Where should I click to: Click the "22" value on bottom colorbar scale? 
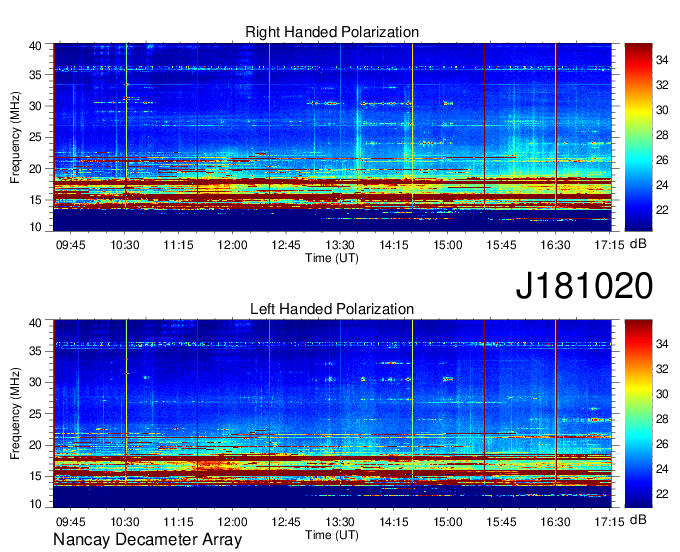tap(662, 494)
